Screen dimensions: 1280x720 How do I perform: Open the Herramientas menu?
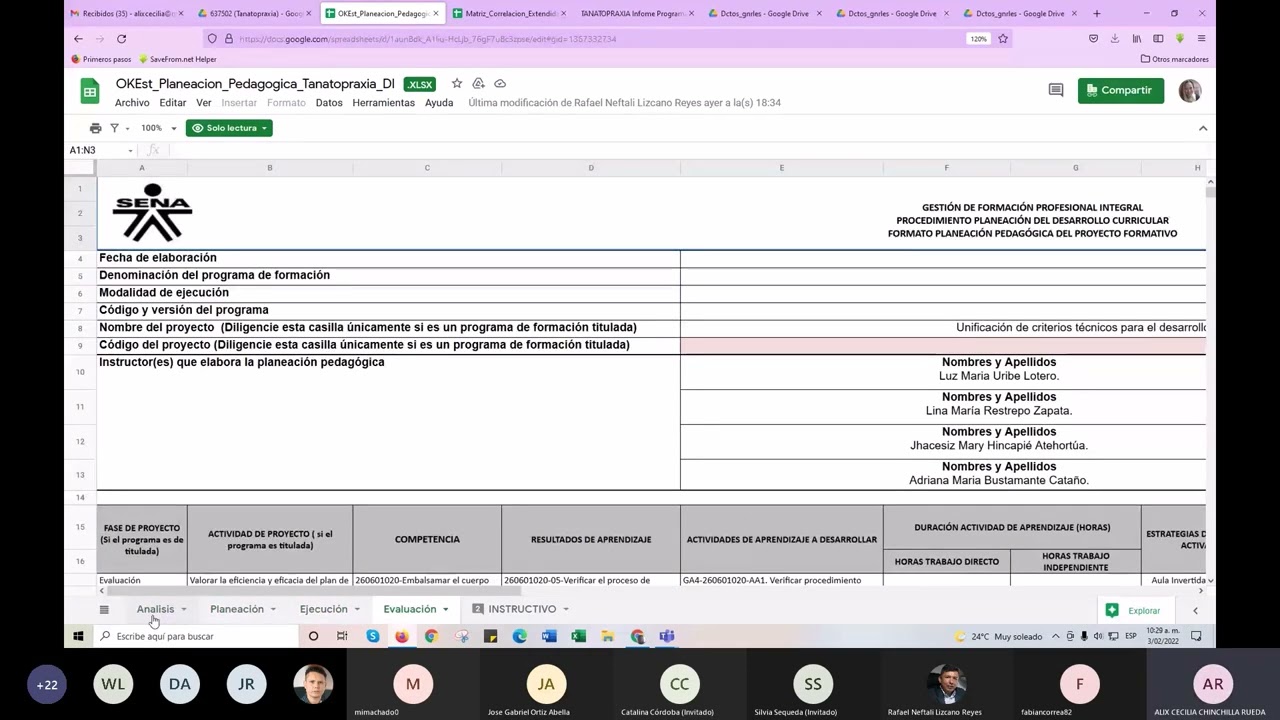point(383,103)
